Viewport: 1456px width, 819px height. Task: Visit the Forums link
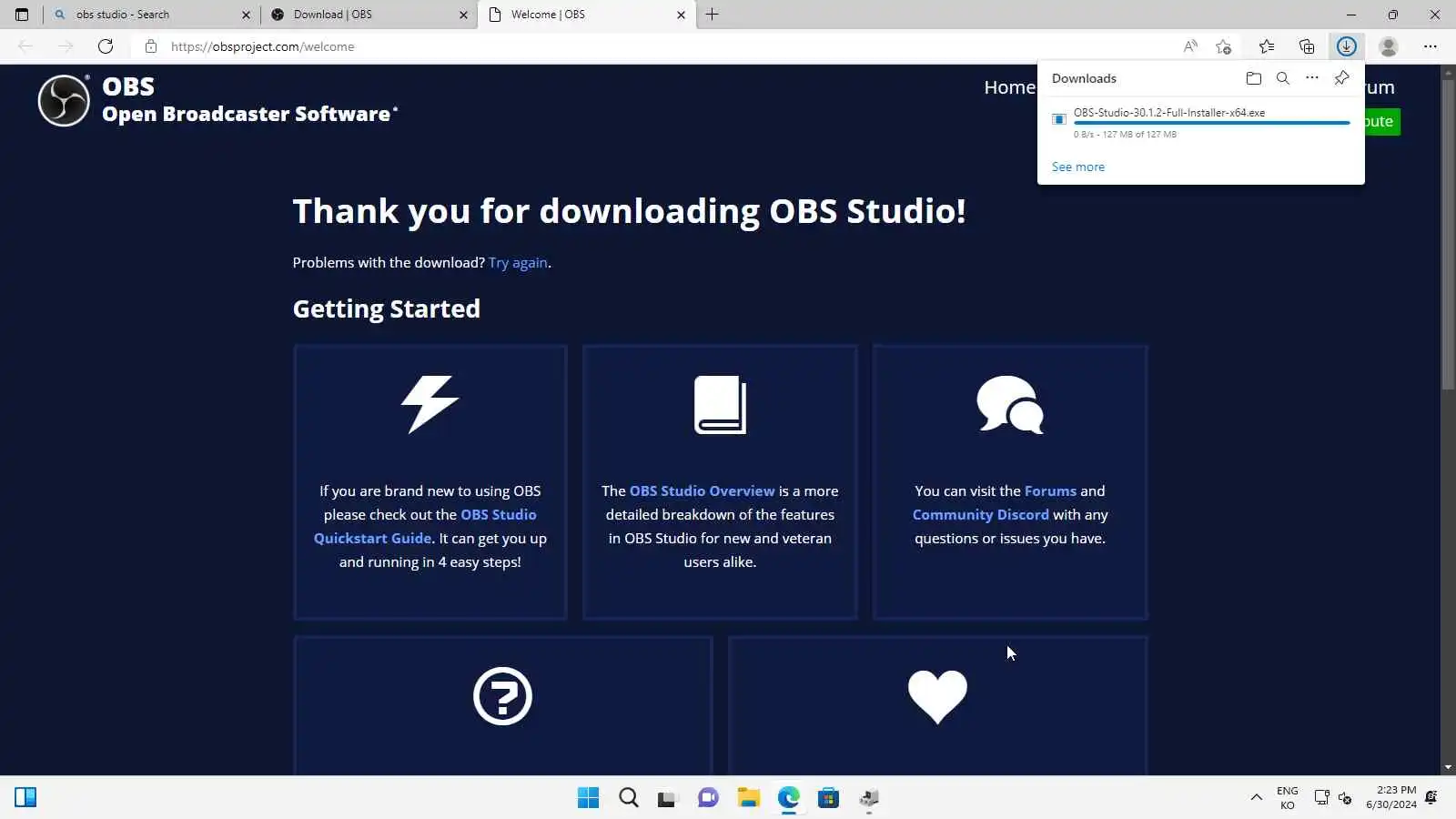tap(1050, 490)
